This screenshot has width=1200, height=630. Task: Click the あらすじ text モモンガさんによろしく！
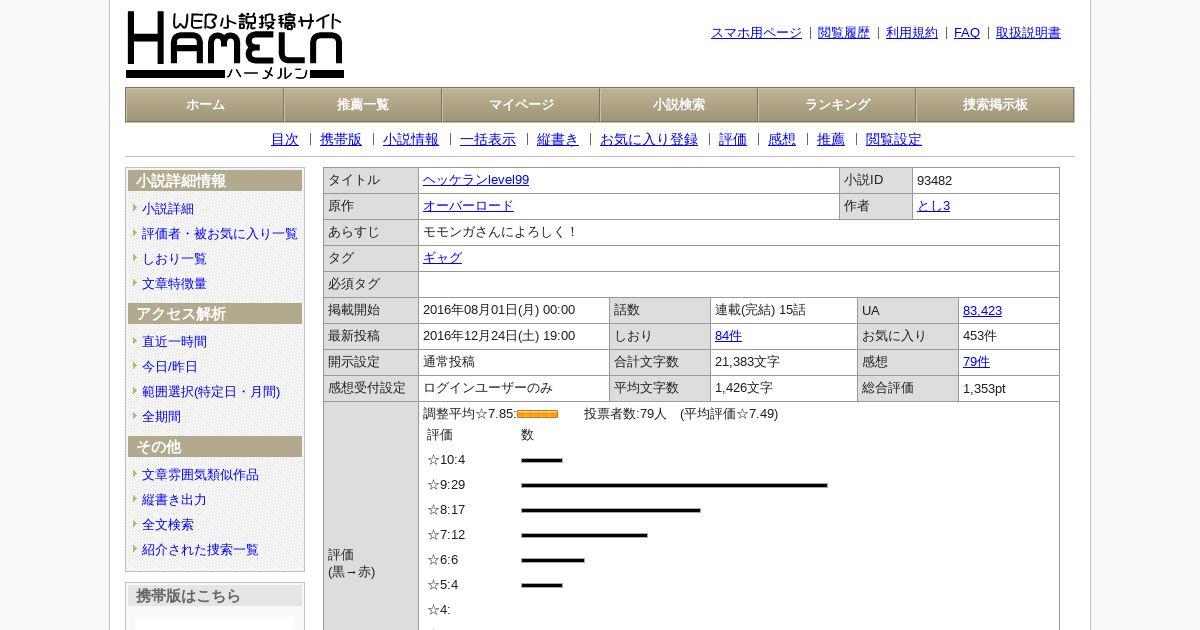(x=500, y=232)
